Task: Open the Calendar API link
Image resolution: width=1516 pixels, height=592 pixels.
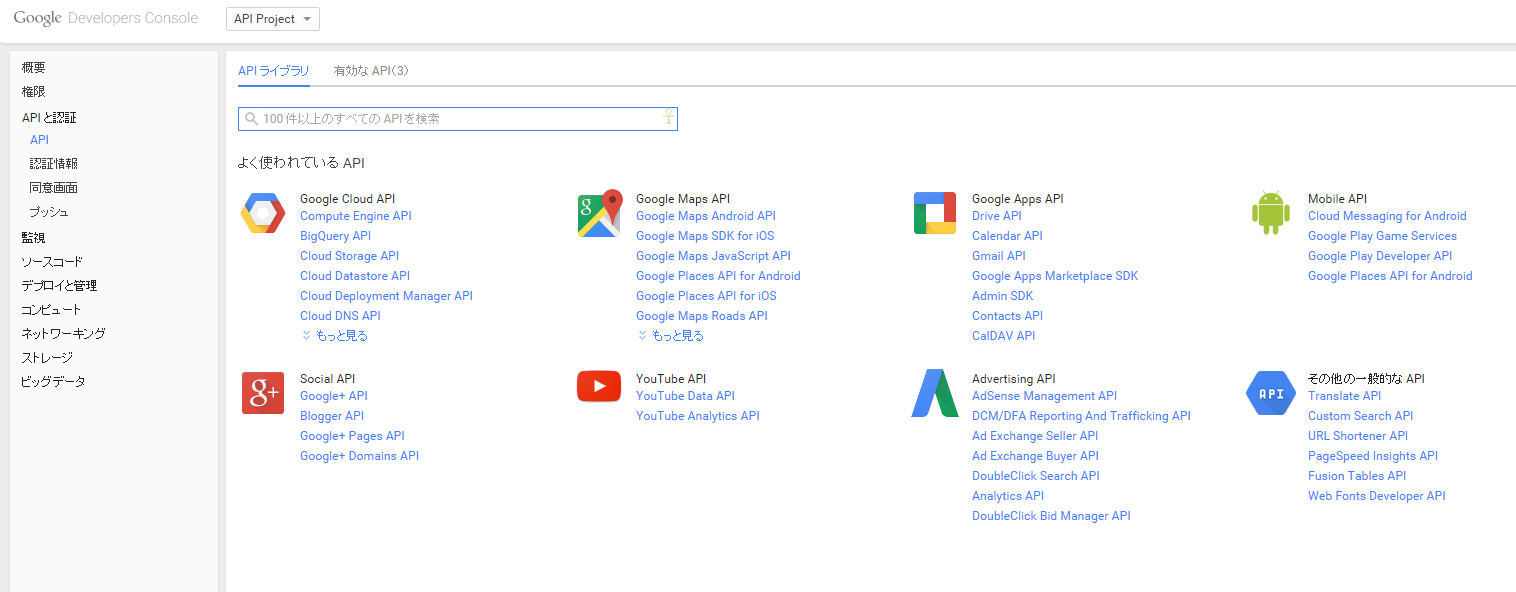Action: click(1007, 236)
